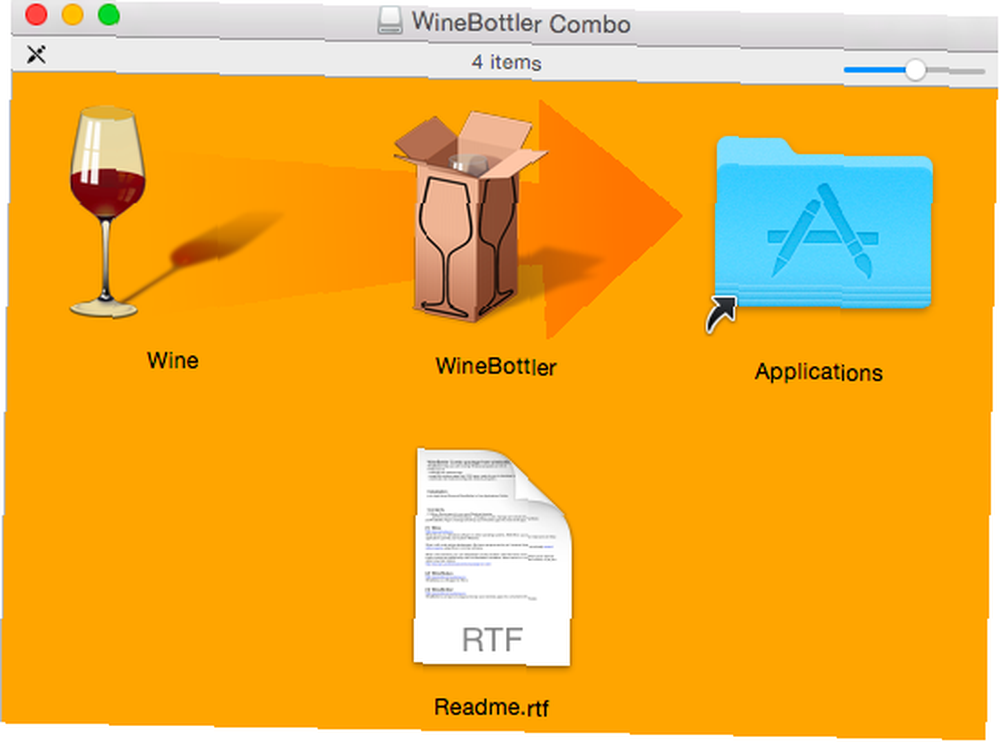Select the Readme.rtf document icon
The height and width of the screenshot is (742, 1000).
coord(492,556)
